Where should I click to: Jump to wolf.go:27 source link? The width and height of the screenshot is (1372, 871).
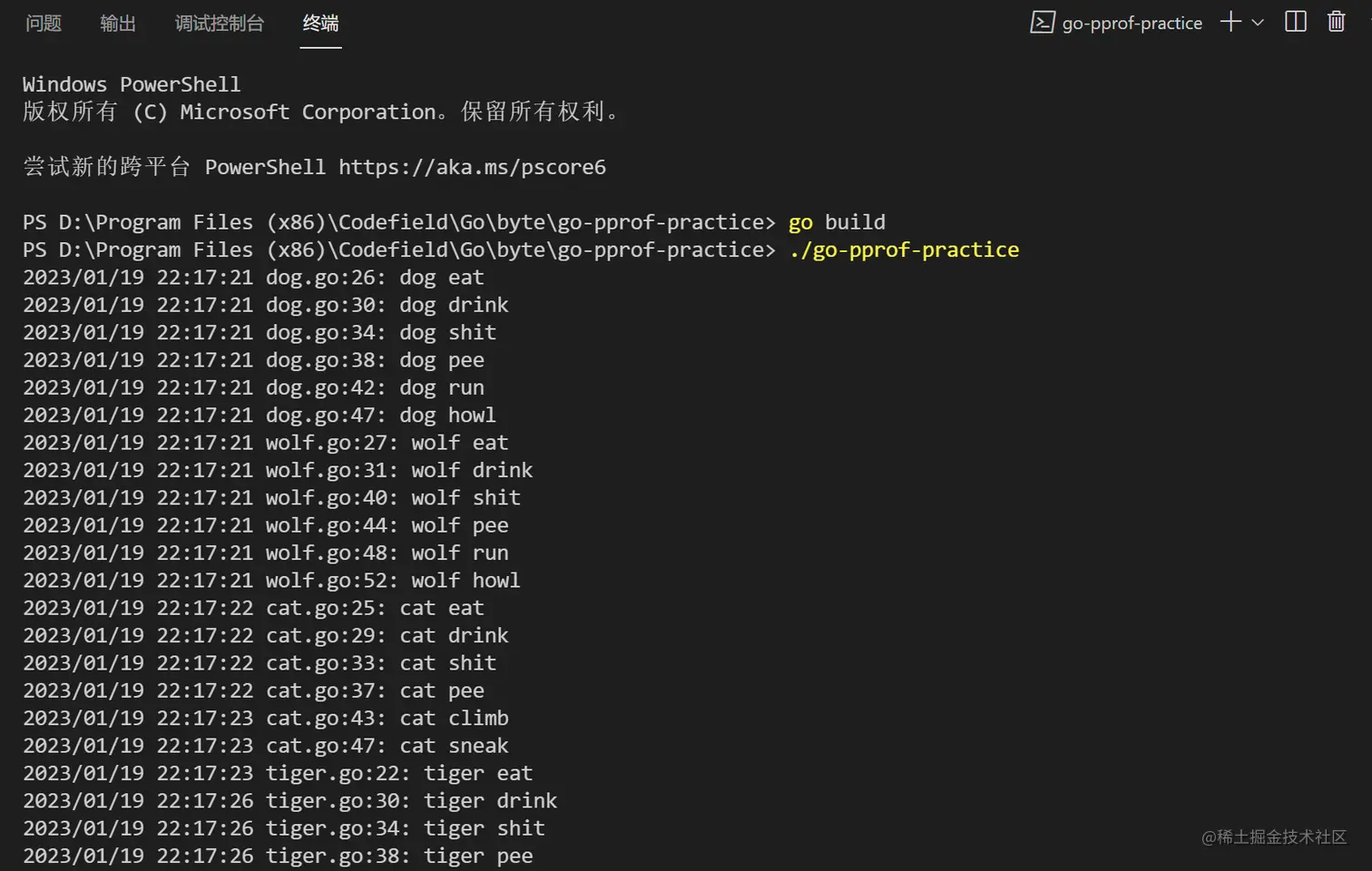click(330, 443)
